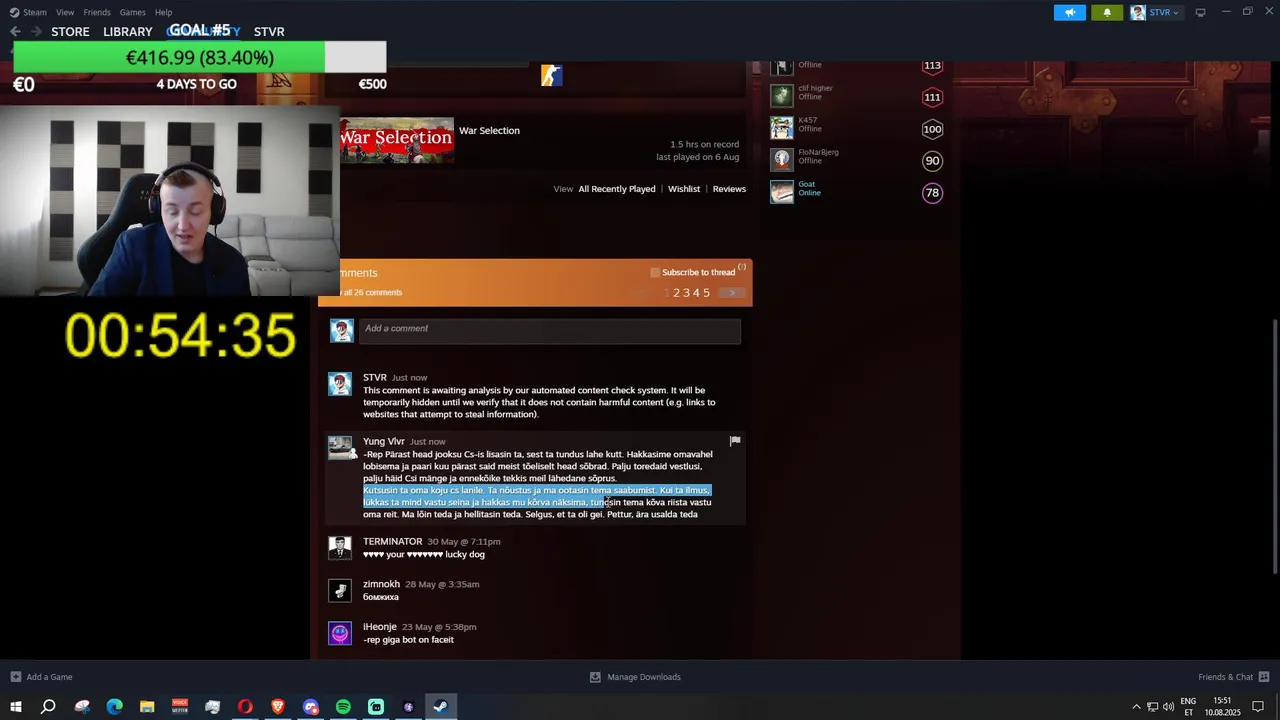The height and width of the screenshot is (720, 1280).
Task: Open clif higher's friend avatar
Action: click(x=781, y=96)
